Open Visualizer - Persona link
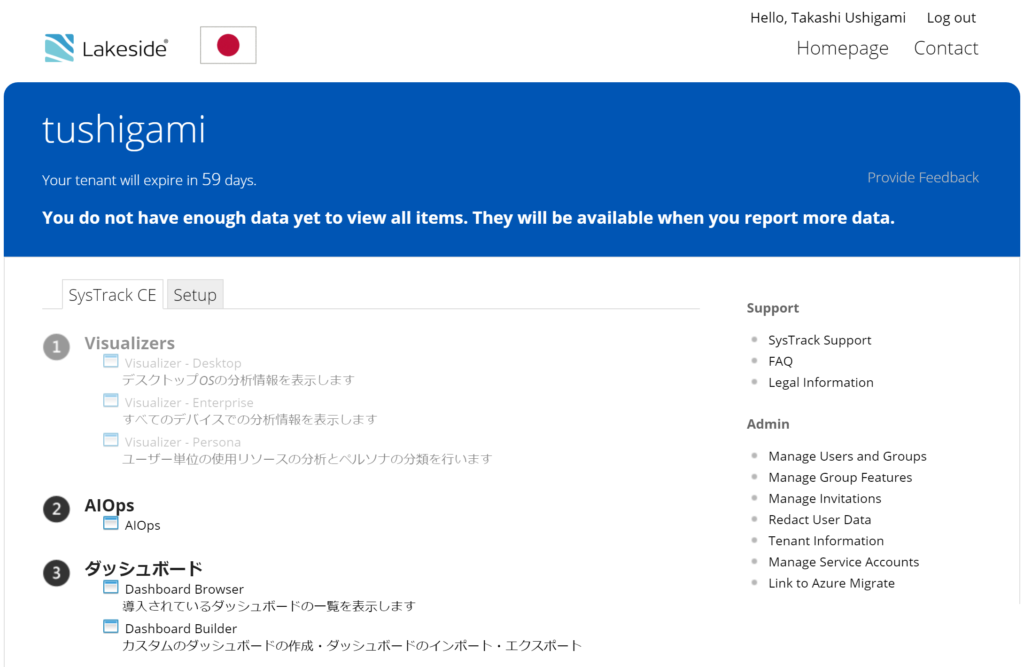 [183, 442]
